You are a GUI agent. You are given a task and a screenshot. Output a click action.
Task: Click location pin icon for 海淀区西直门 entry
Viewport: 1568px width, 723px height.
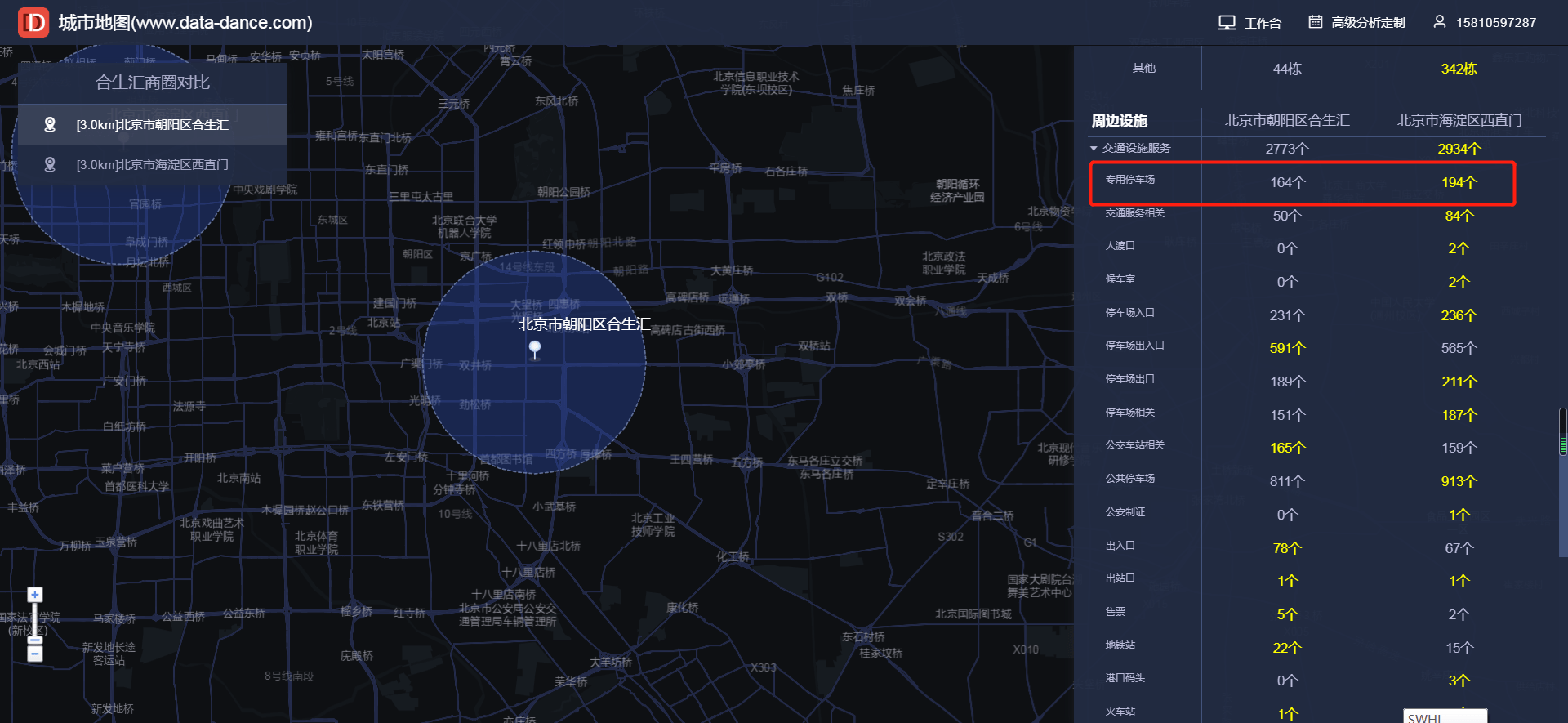50,164
